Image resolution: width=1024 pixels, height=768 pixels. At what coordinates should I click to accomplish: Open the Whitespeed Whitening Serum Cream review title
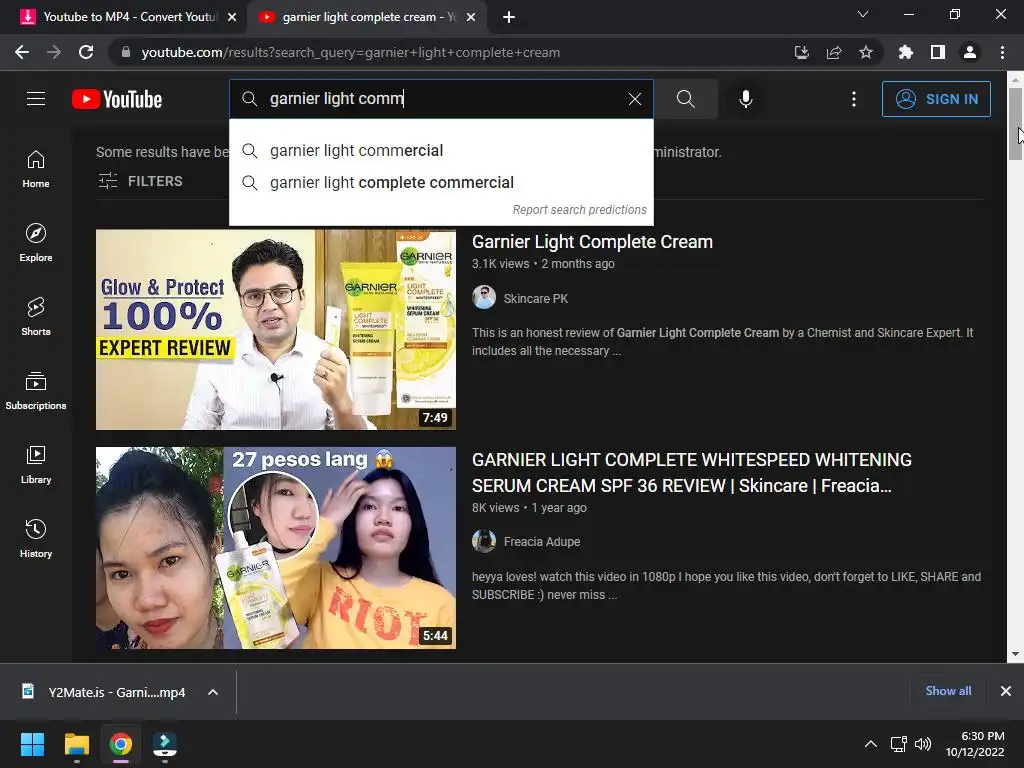[x=692, y=473]
